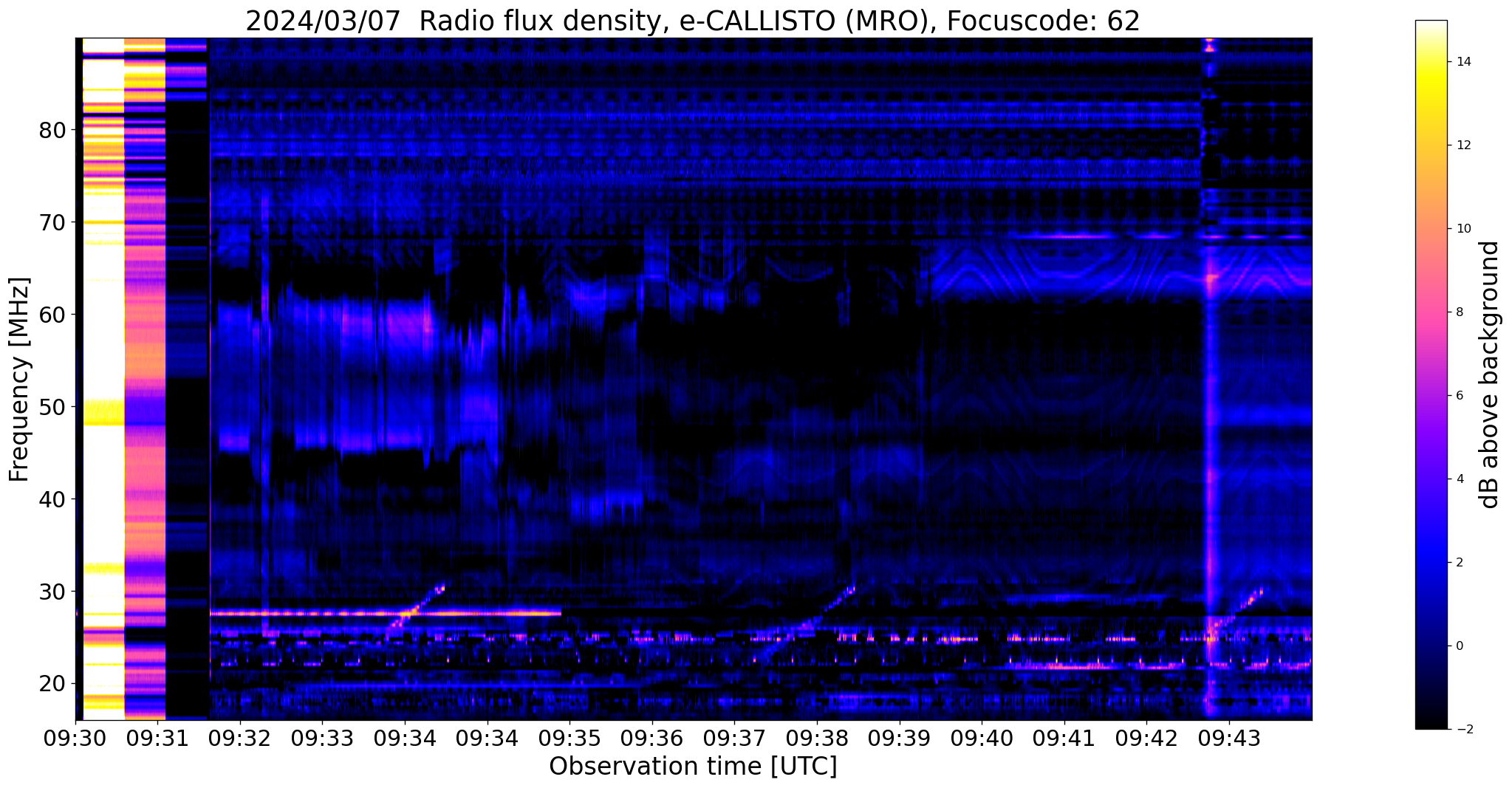Click the 80 MHz frequency tick label
The image size is (1512, 788).
tap(52, 131)
